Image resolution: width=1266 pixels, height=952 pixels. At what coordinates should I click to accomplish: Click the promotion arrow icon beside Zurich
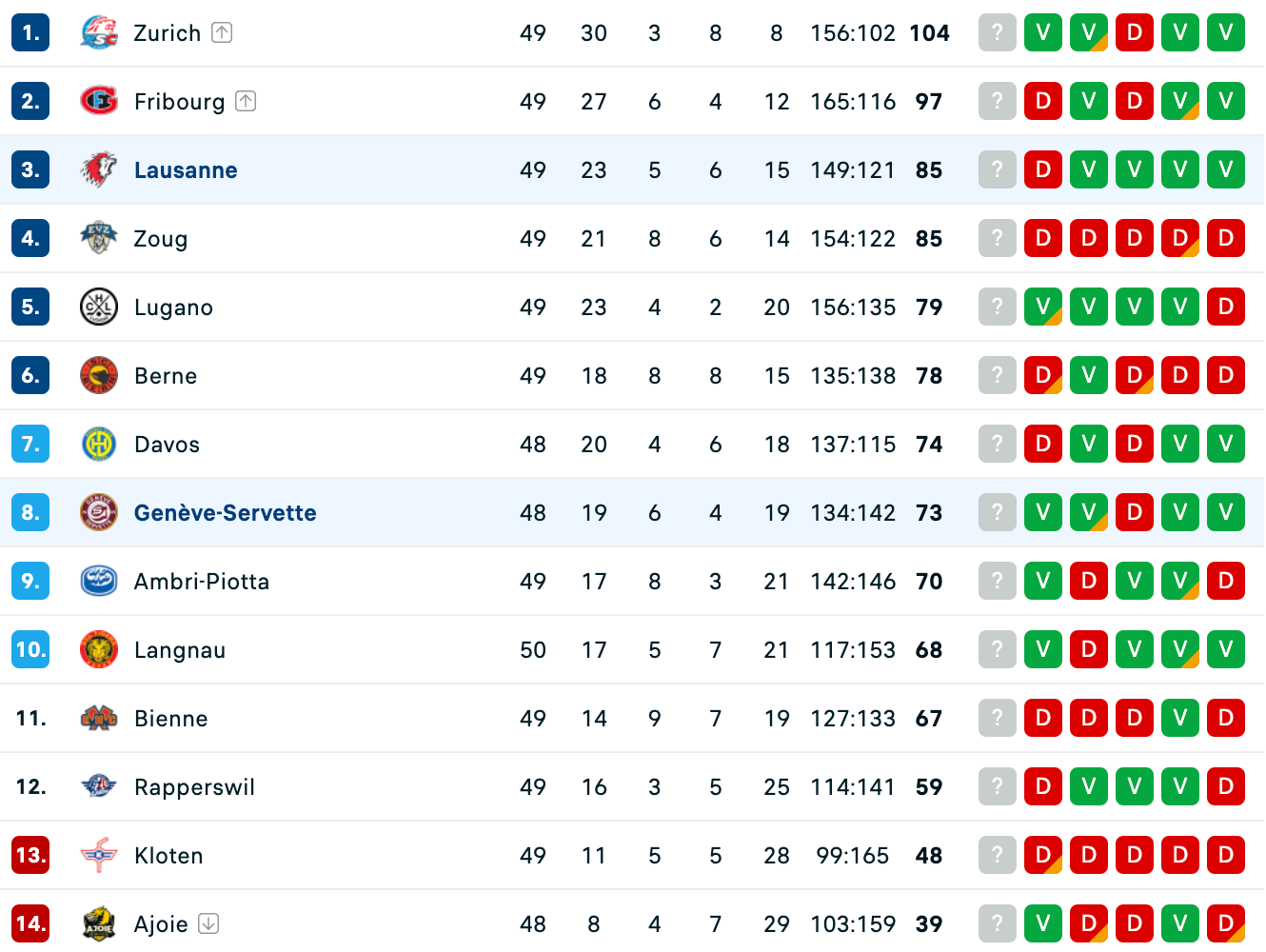pyautogui.click(x=222, y=33)
